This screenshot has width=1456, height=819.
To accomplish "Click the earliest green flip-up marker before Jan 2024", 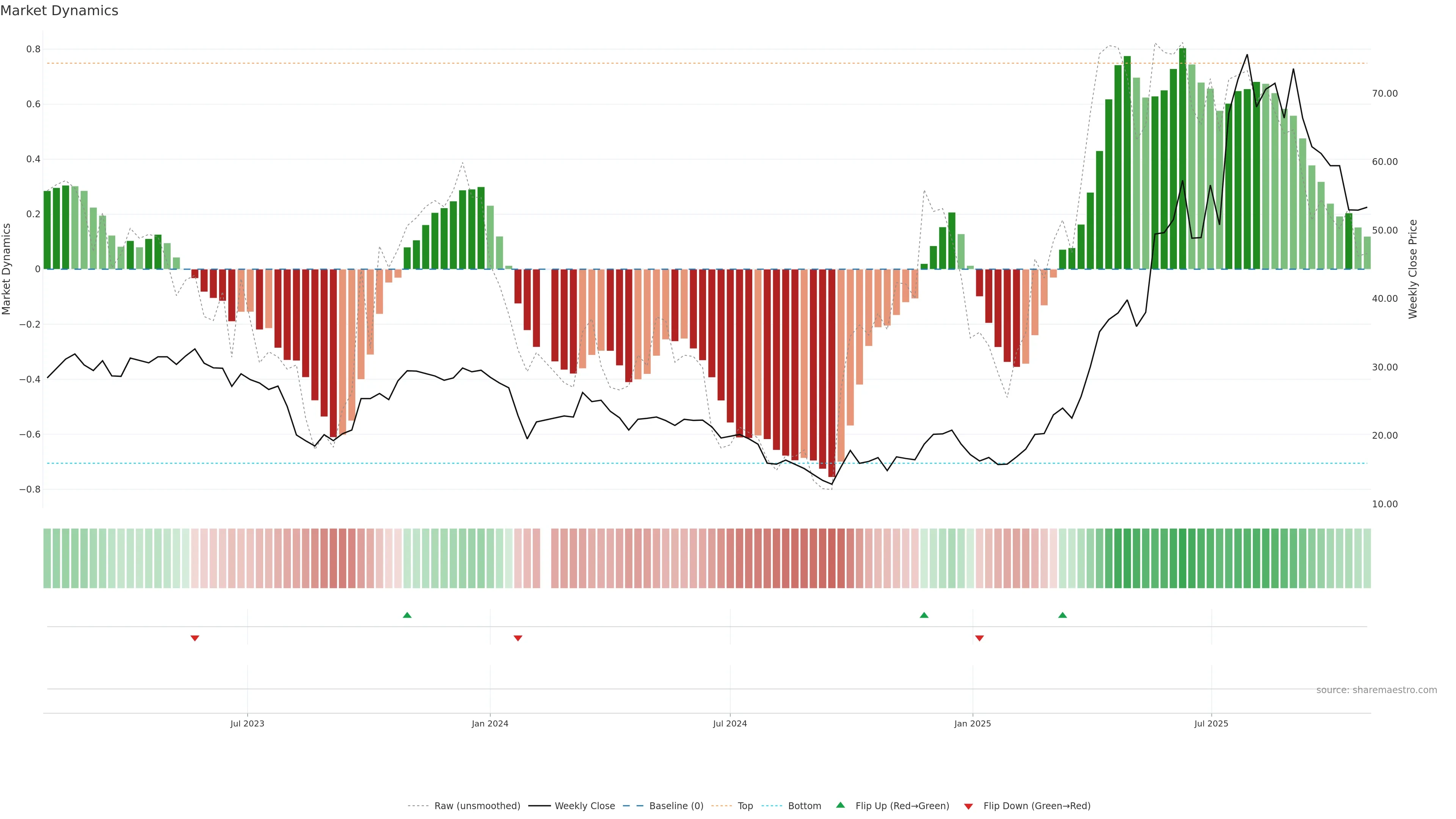I will pos(407,615).
